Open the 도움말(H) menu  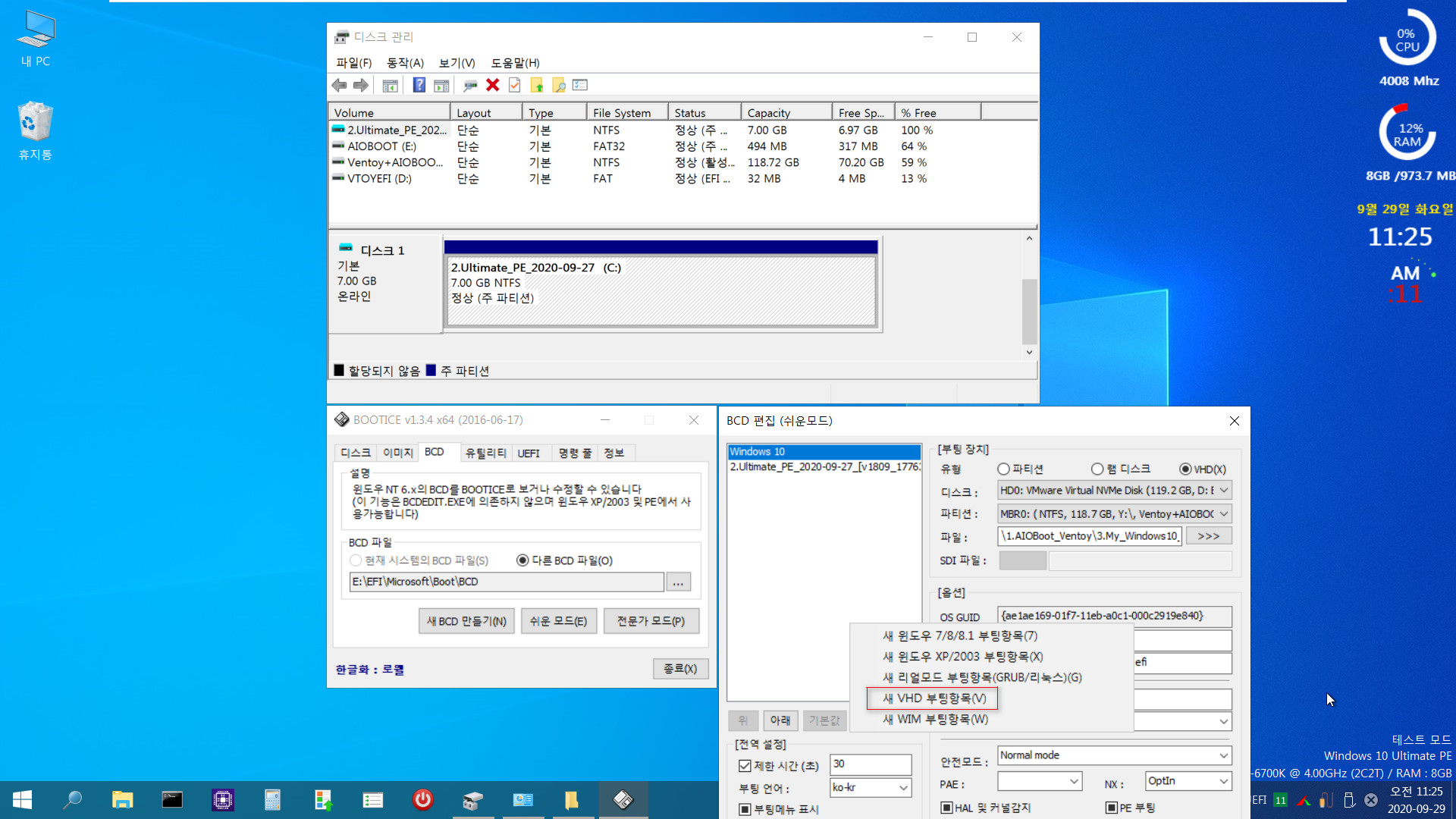coord(515,63)
